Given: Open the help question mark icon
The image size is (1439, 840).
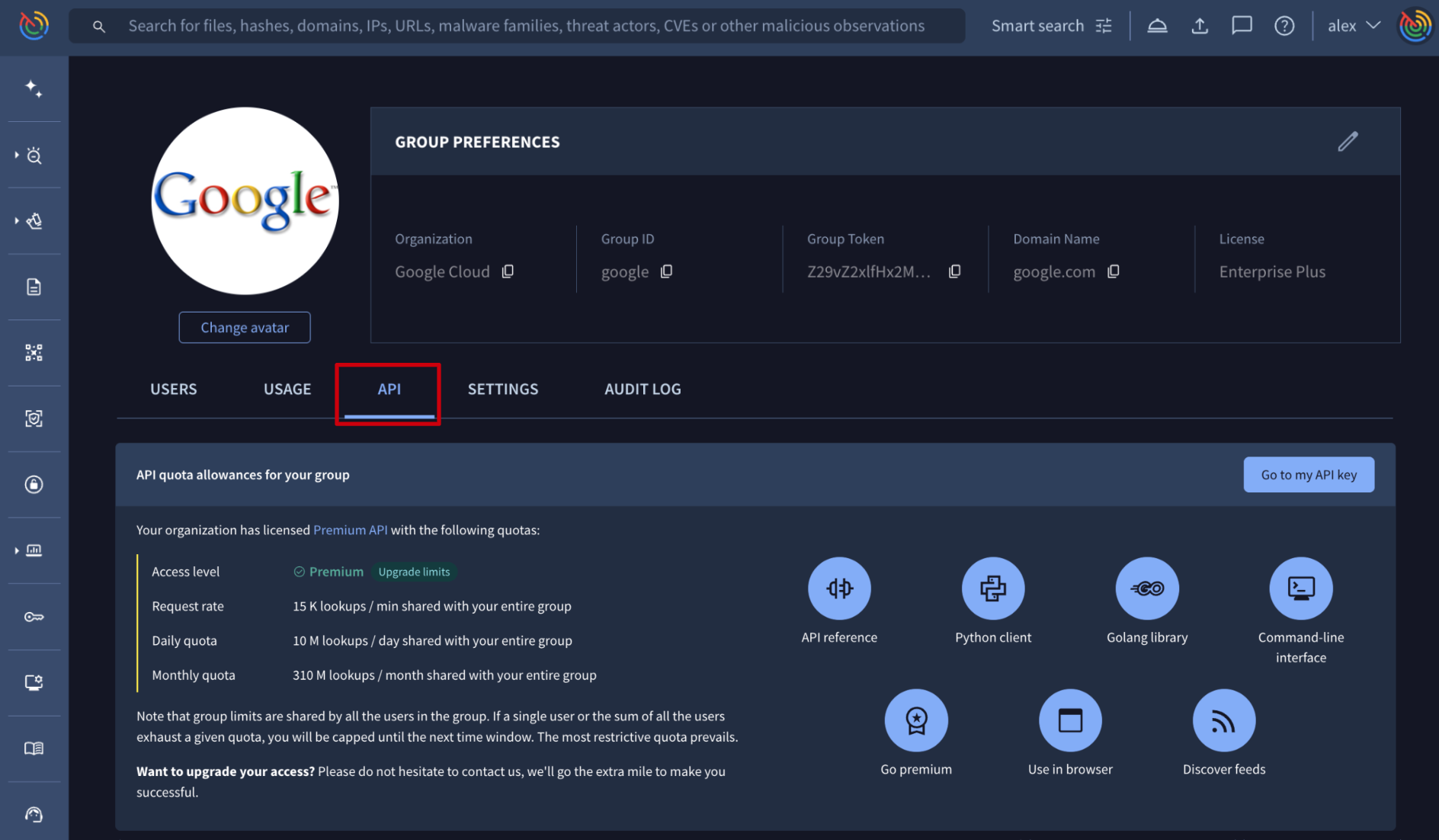Looking at the screenshot, I should tap(1284, 26).
